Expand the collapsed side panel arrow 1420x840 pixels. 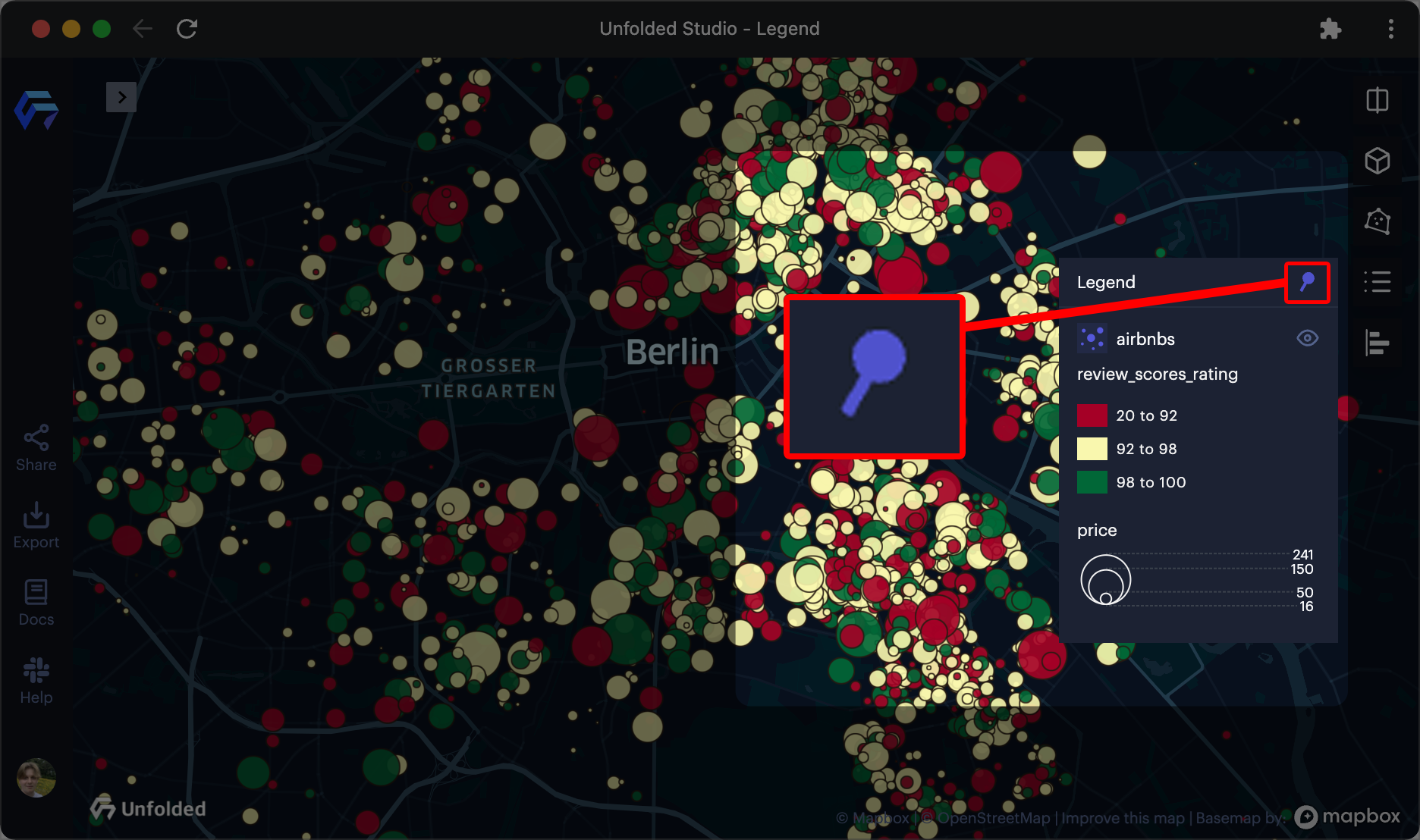pos(121,97)
